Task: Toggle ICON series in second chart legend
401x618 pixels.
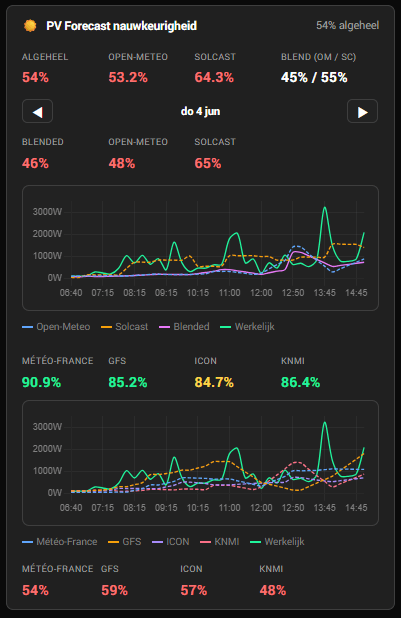Action: click(x=171, y=542)
